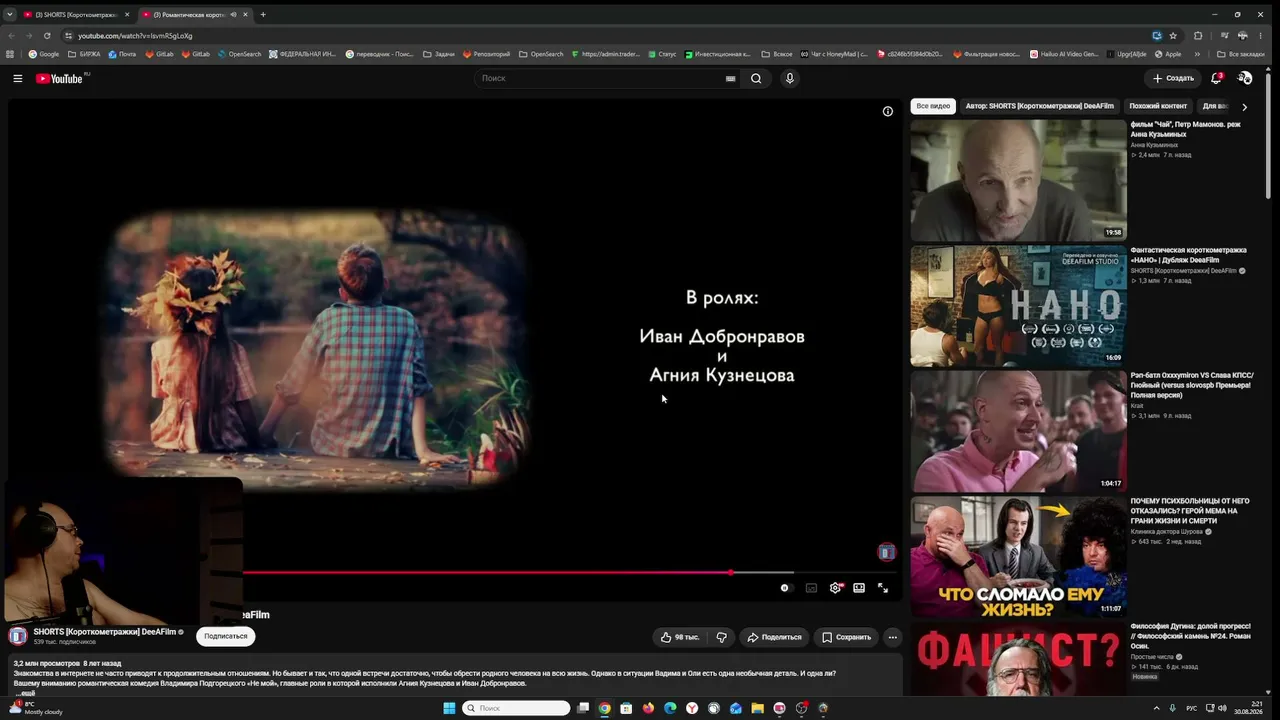The height and width of the screenshot is (720, 1280).
Task: Open browser extensions puzzle icon
Action: pyautogui.click(x=1198, y=36)
